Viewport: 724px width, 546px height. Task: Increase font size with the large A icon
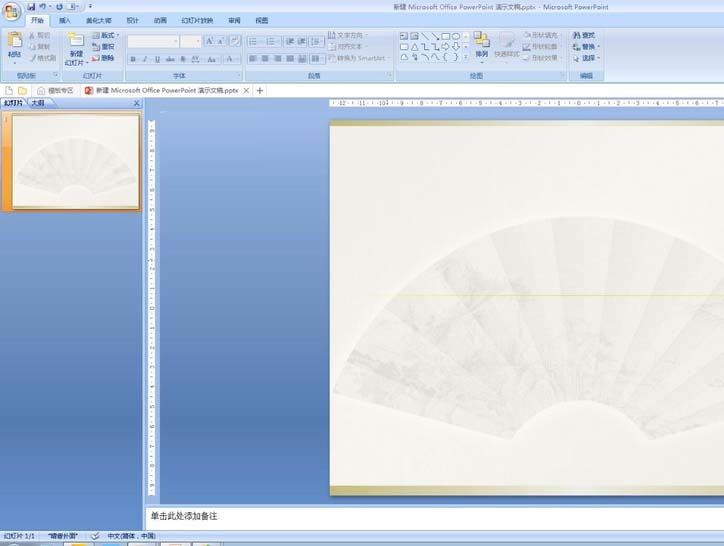209,41
